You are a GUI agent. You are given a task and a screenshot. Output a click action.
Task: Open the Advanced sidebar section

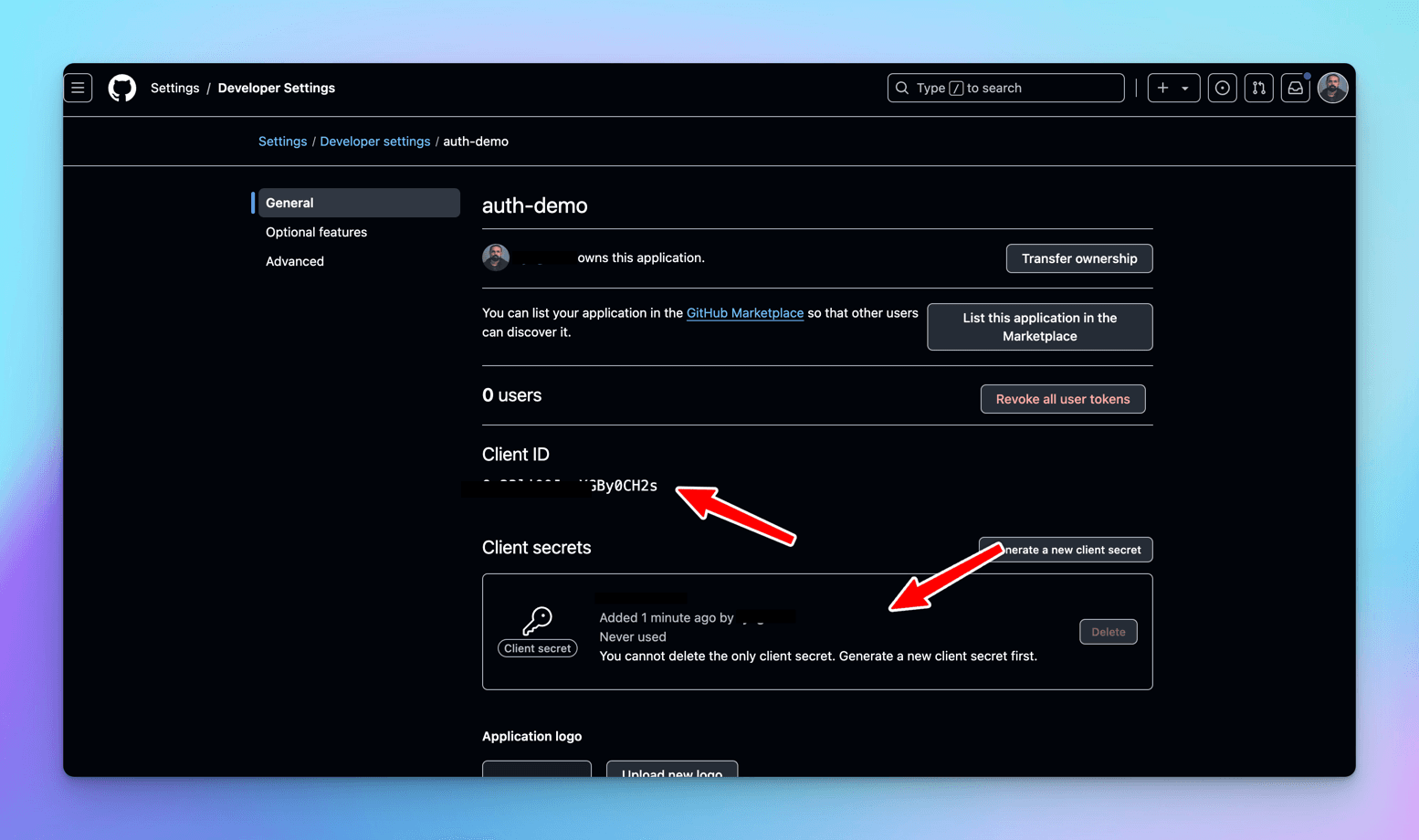click(x=294, y=261)
